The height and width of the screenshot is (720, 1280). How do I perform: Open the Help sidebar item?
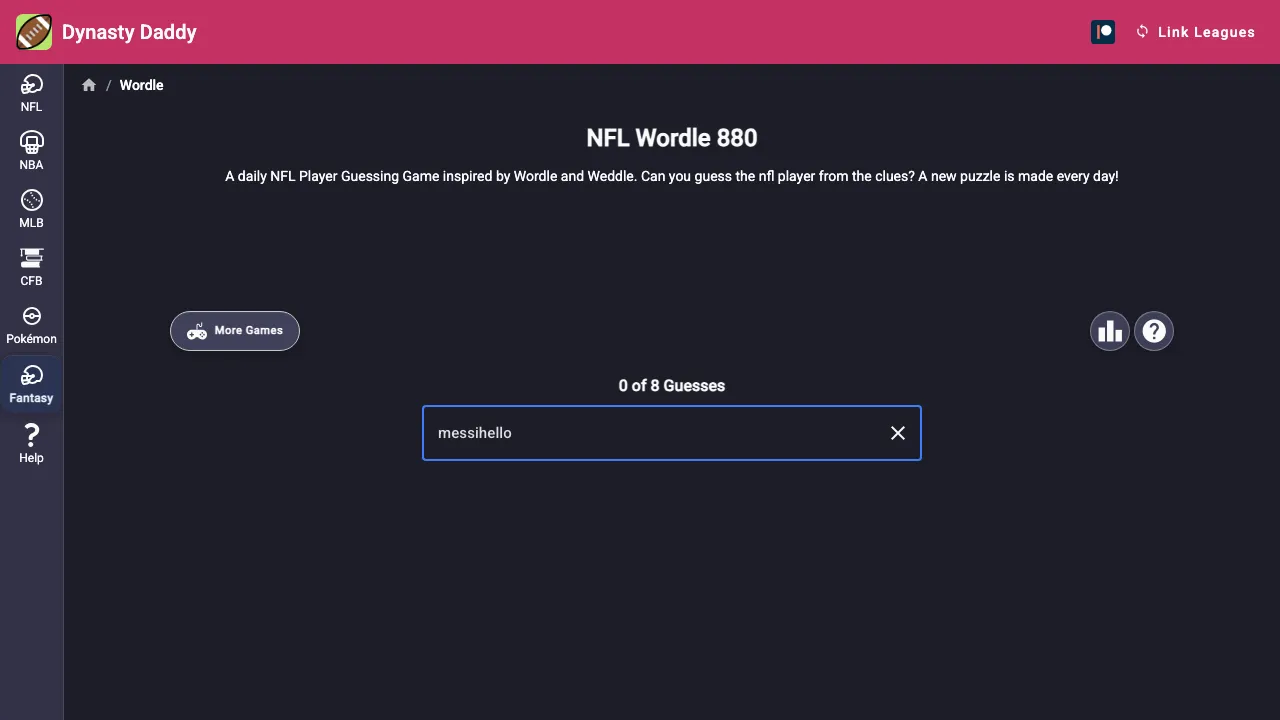coord(31,443)
